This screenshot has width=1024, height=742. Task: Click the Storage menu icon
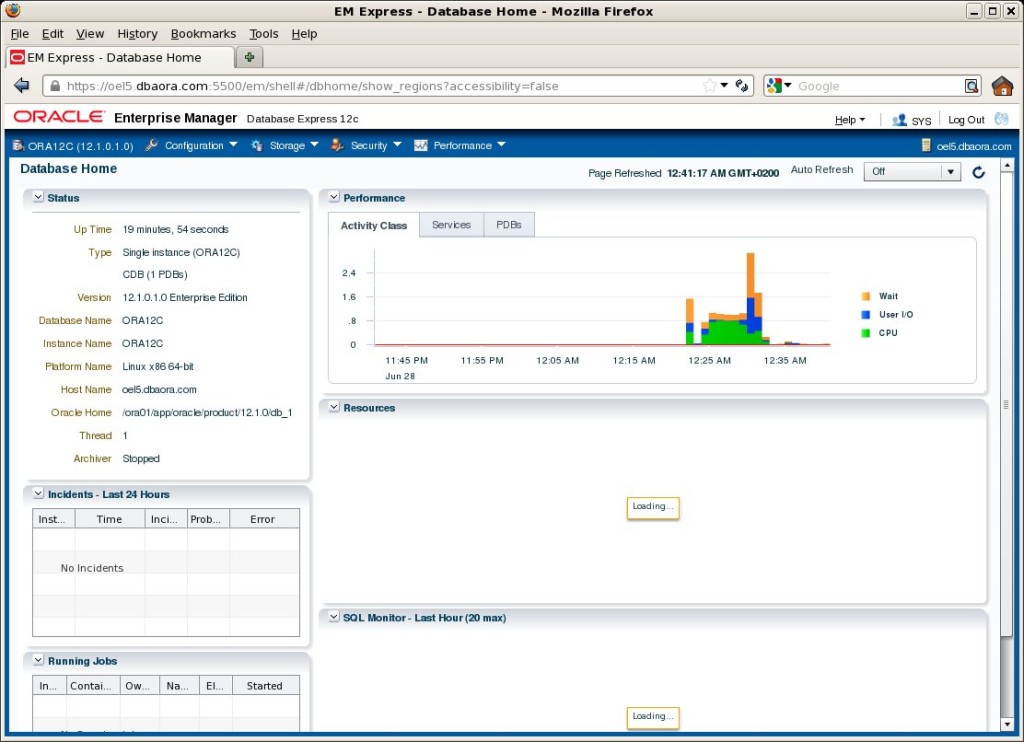[x=257, y=145]
